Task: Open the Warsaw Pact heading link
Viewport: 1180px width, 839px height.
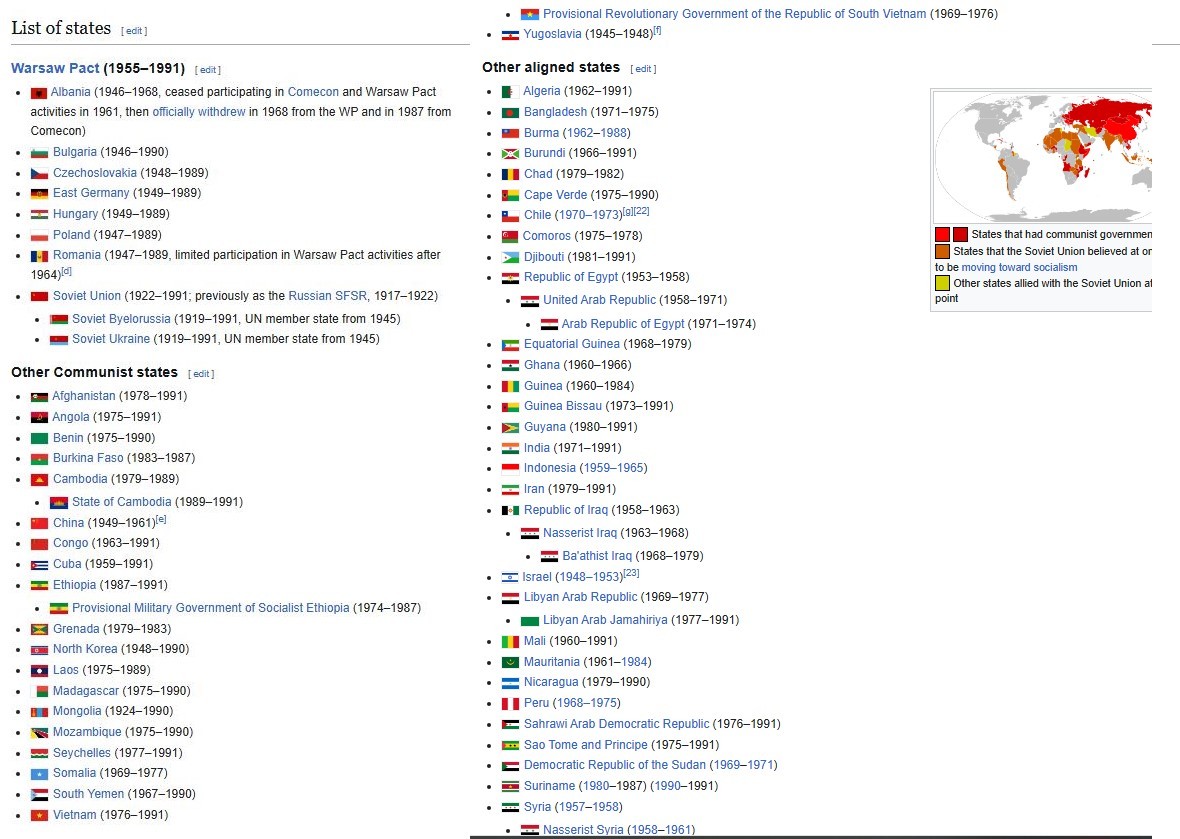Action: click(55, 68)
